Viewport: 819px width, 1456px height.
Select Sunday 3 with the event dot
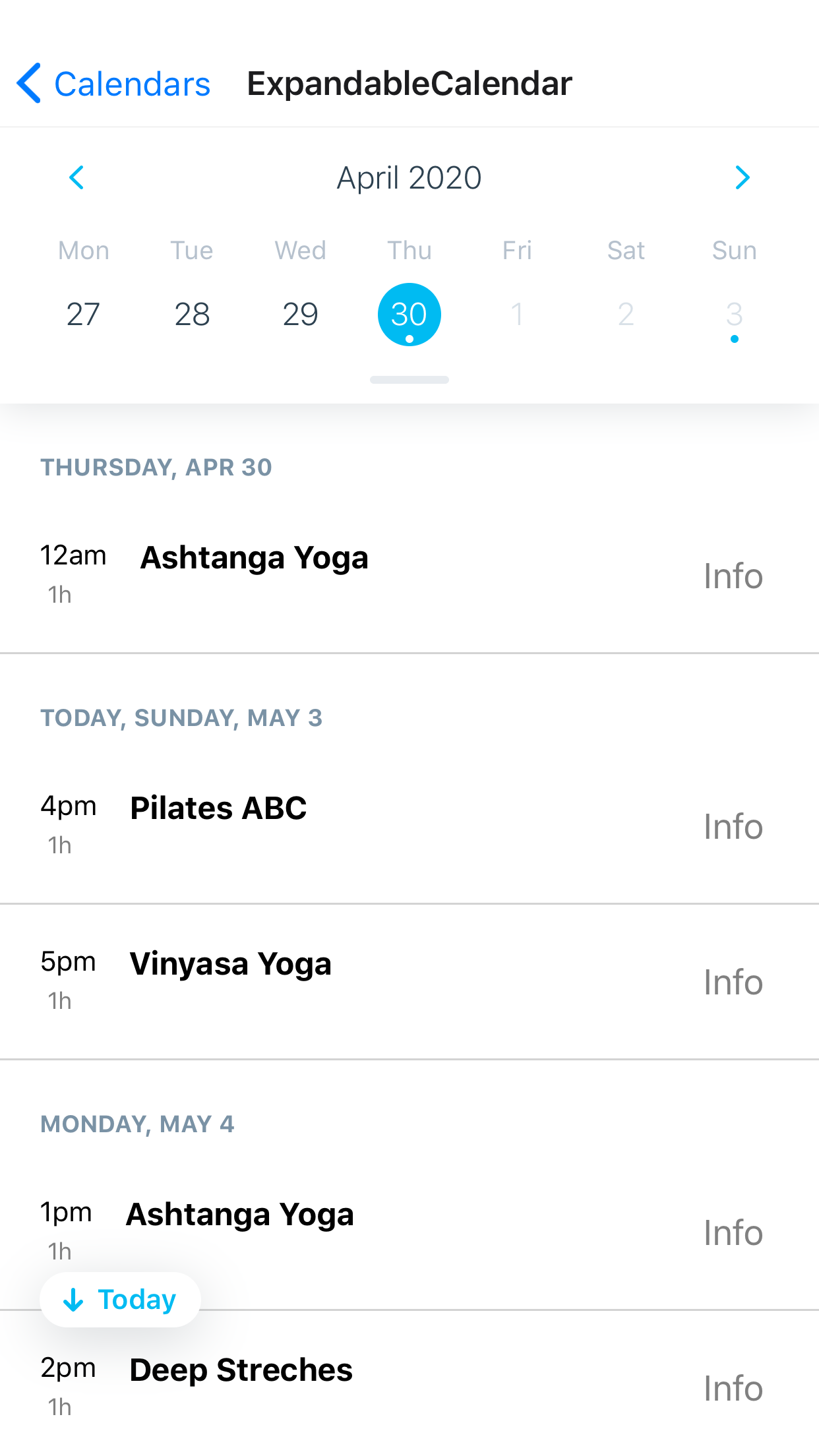[734, 314]
